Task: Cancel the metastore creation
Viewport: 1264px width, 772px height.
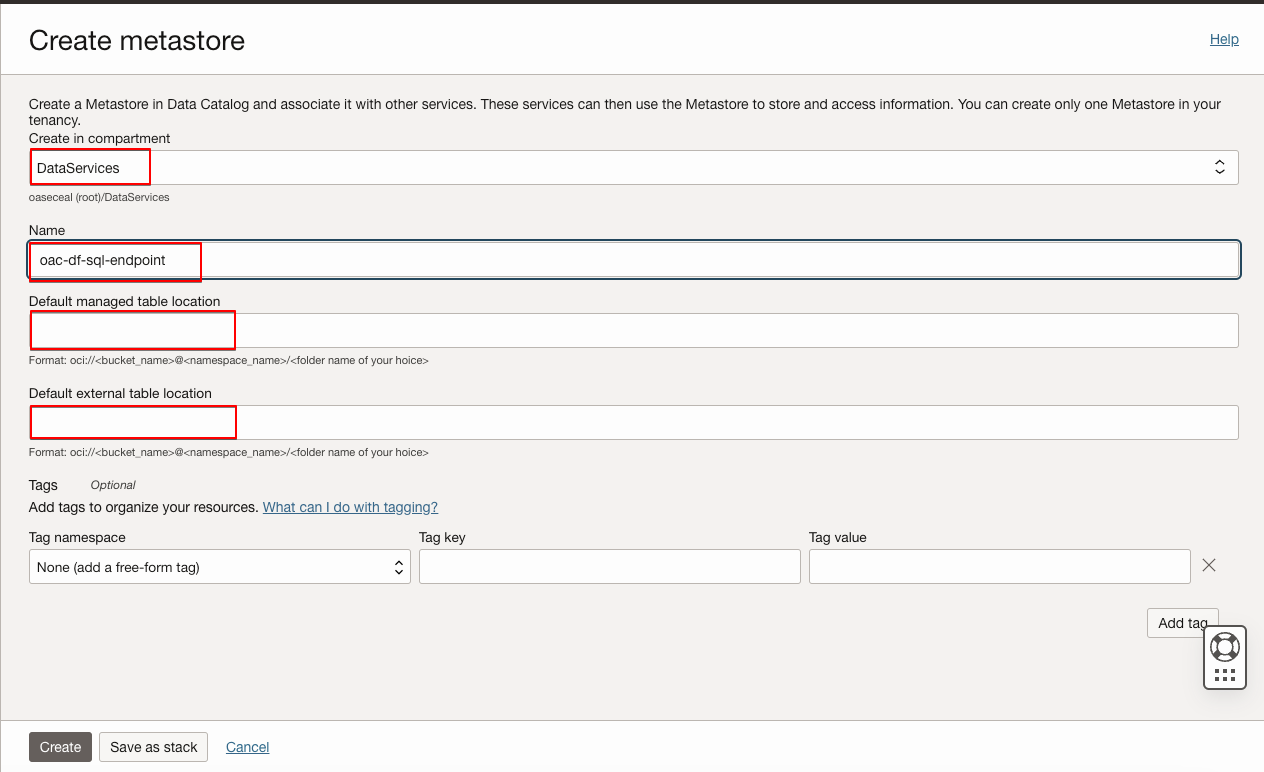Action: 247,747
